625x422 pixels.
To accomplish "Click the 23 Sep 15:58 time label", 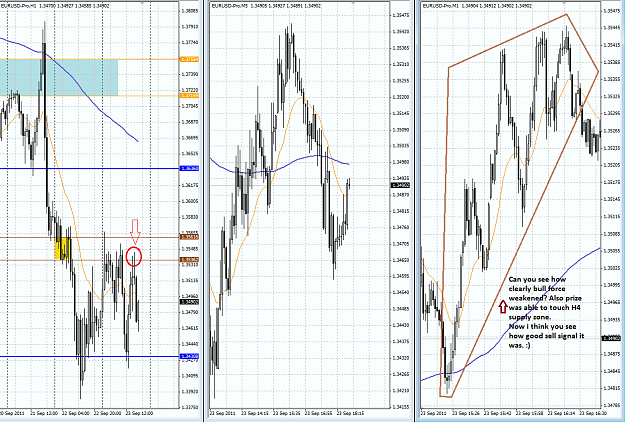I will click(x=530, y=413).
